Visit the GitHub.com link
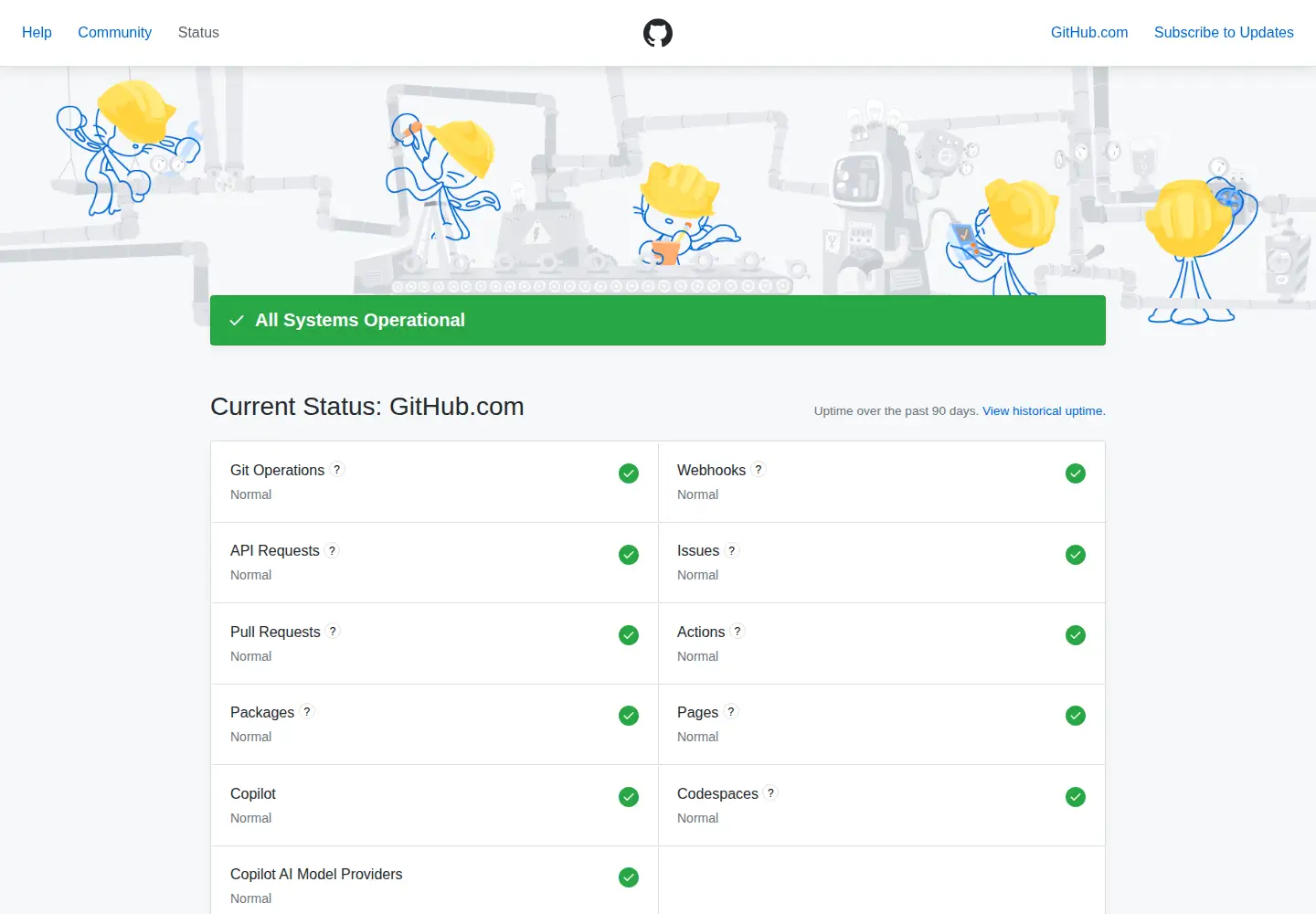Image resolution: width=1316 pixels, height=914 pixels. [1089, 33]
